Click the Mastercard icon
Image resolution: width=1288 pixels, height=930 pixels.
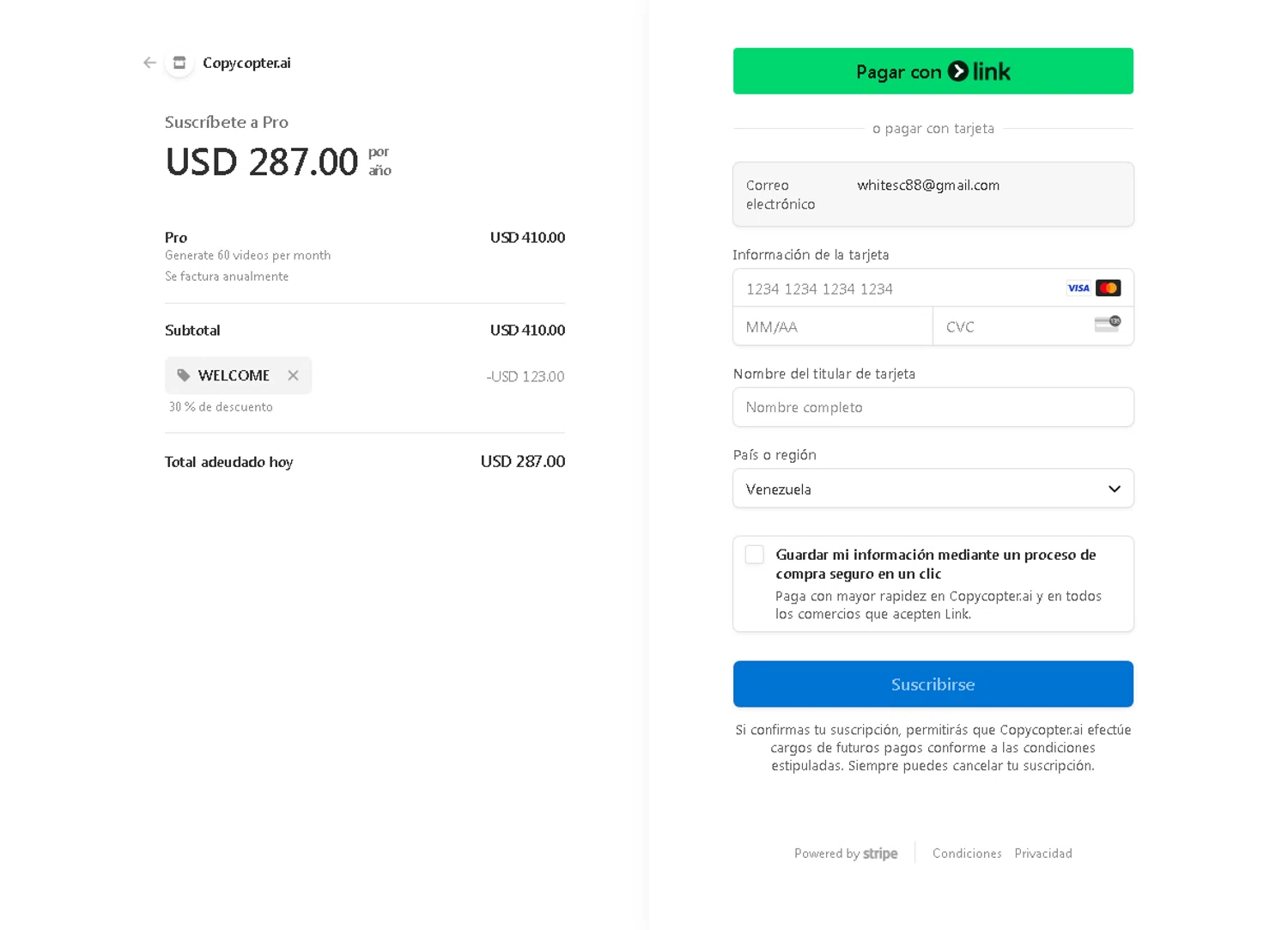point(1108,289)
